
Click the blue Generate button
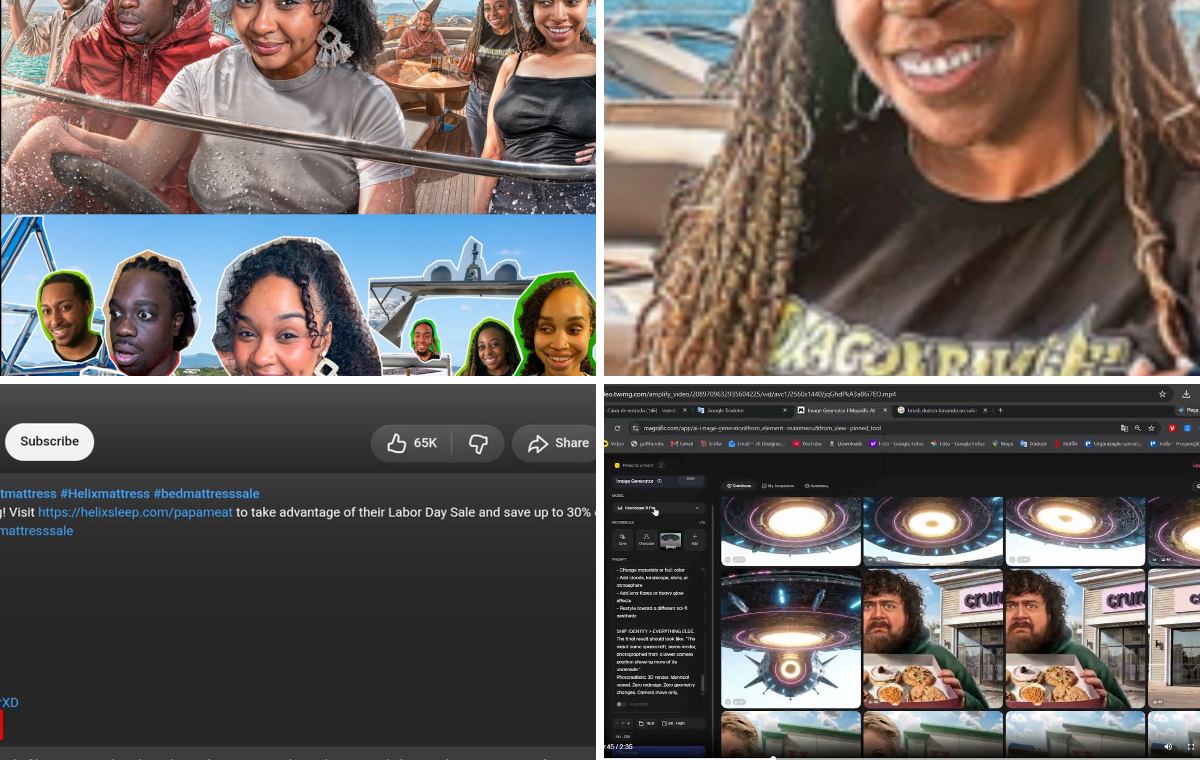coord(658,750)
